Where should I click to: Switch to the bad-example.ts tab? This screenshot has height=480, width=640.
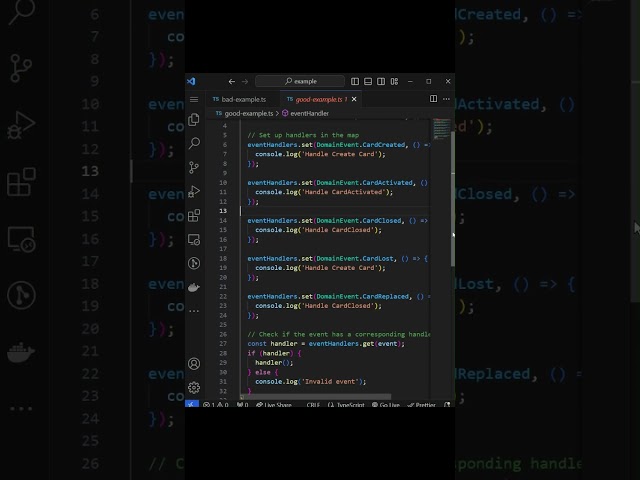point(239,100)
